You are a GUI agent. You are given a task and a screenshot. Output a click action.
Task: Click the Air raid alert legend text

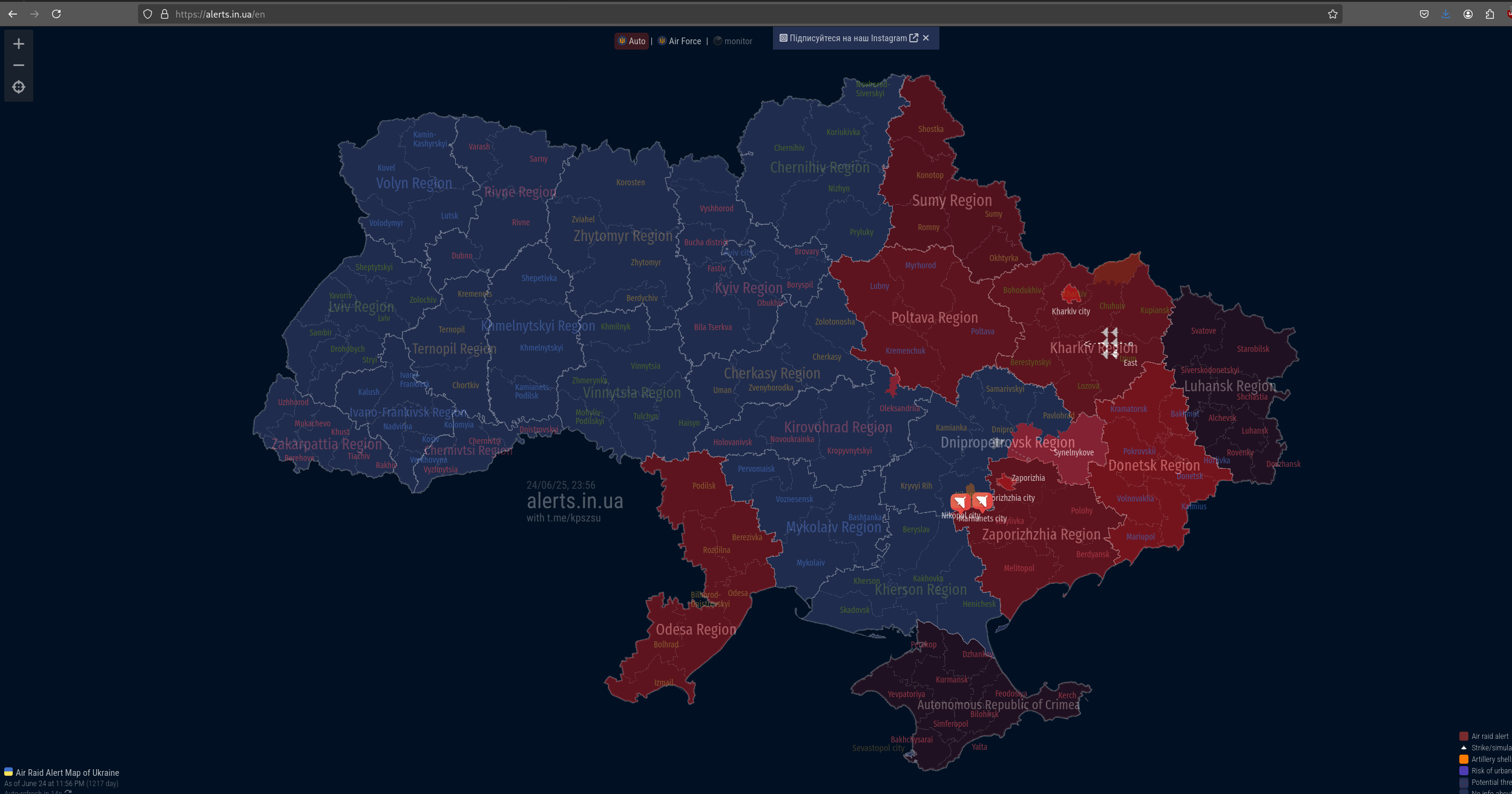coord(1490,736)
